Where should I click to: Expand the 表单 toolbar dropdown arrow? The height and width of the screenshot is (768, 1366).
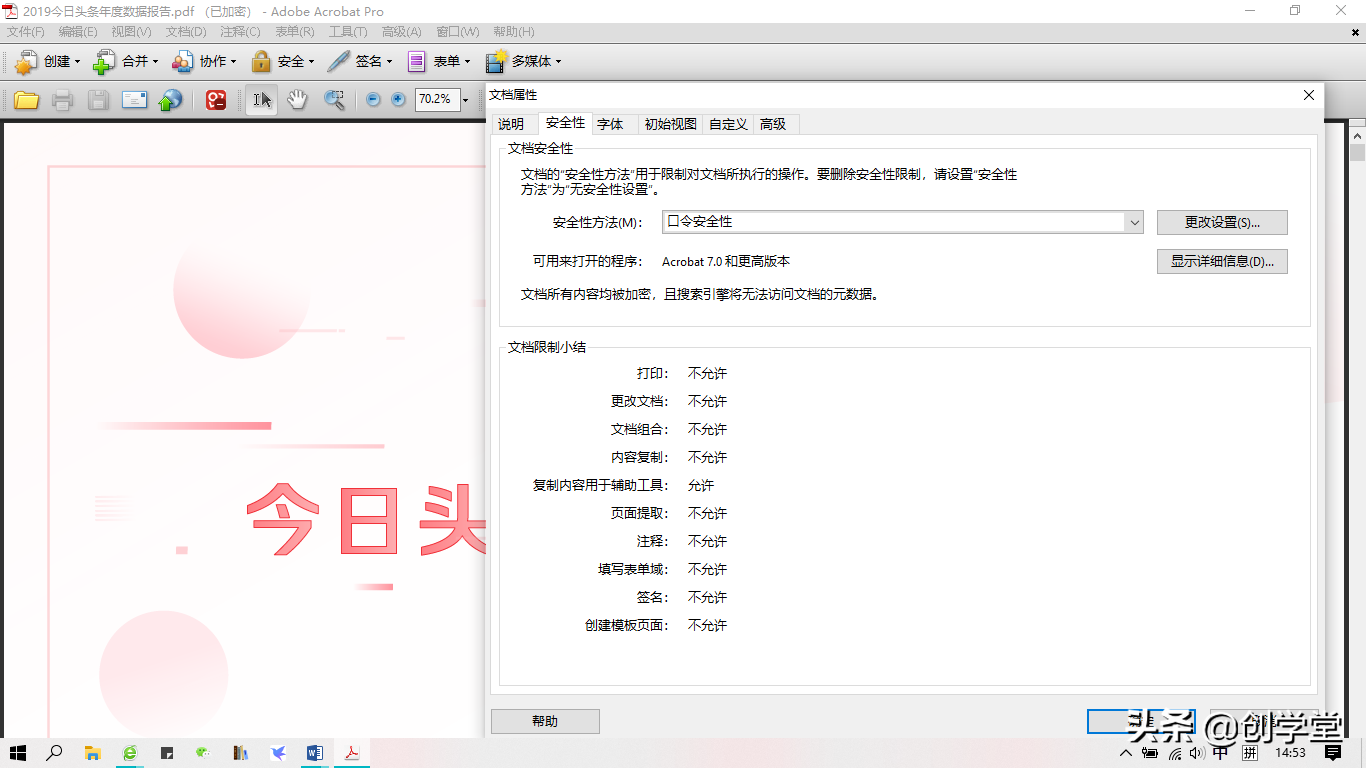pyautogui.click(x=467, y=62)
